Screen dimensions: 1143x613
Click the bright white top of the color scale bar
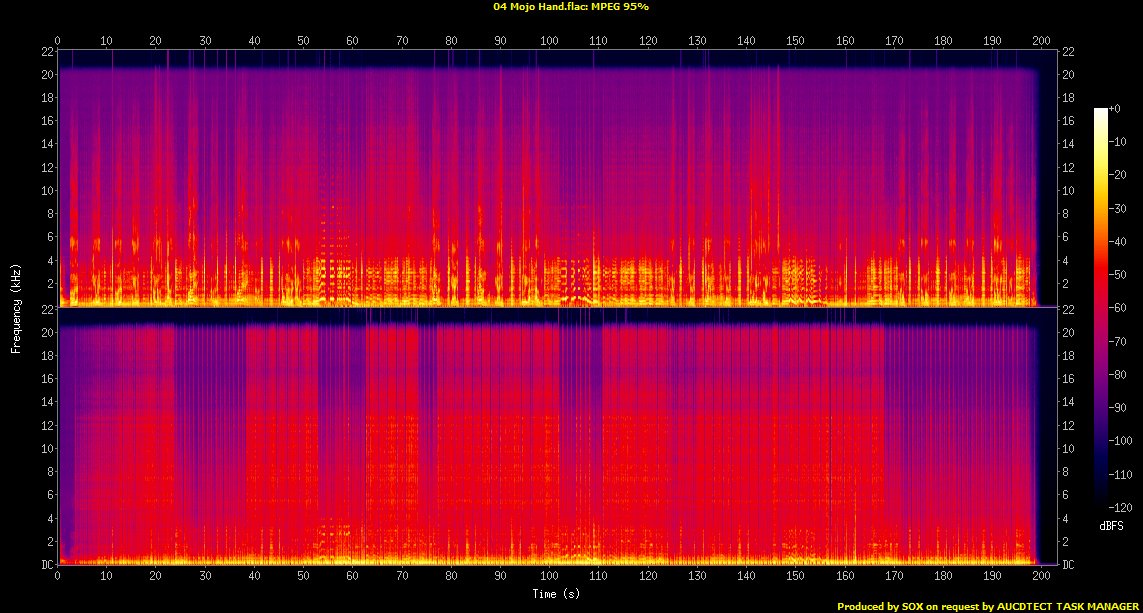click(1100, 111)
